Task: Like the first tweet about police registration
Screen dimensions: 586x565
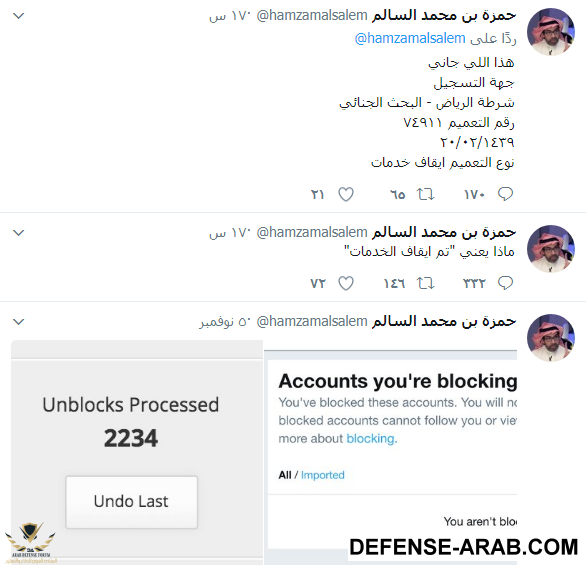Action: pos(346,194)
